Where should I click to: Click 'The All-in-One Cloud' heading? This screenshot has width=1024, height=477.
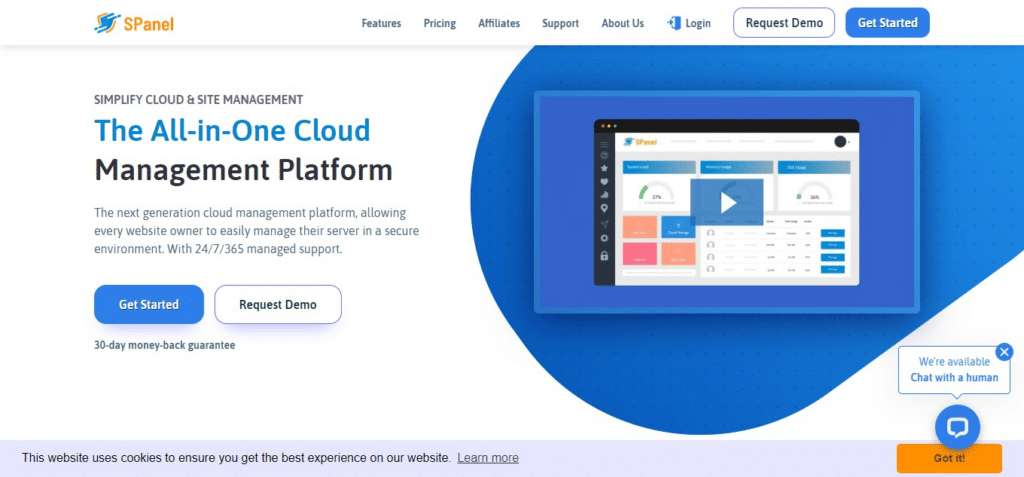coord(232,130)
